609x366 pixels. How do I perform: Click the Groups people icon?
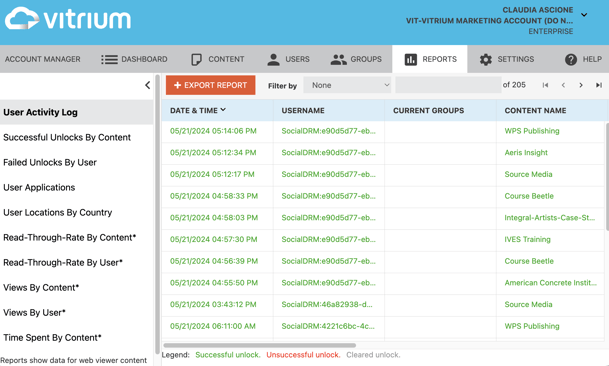pyautogui.click(x=338, y=59)
